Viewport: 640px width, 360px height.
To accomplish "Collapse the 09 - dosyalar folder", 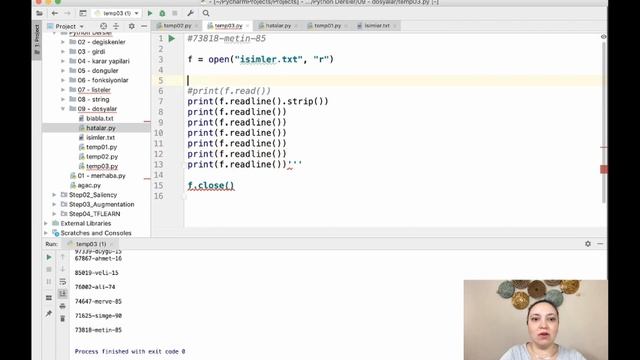I will tap(63, 109).
